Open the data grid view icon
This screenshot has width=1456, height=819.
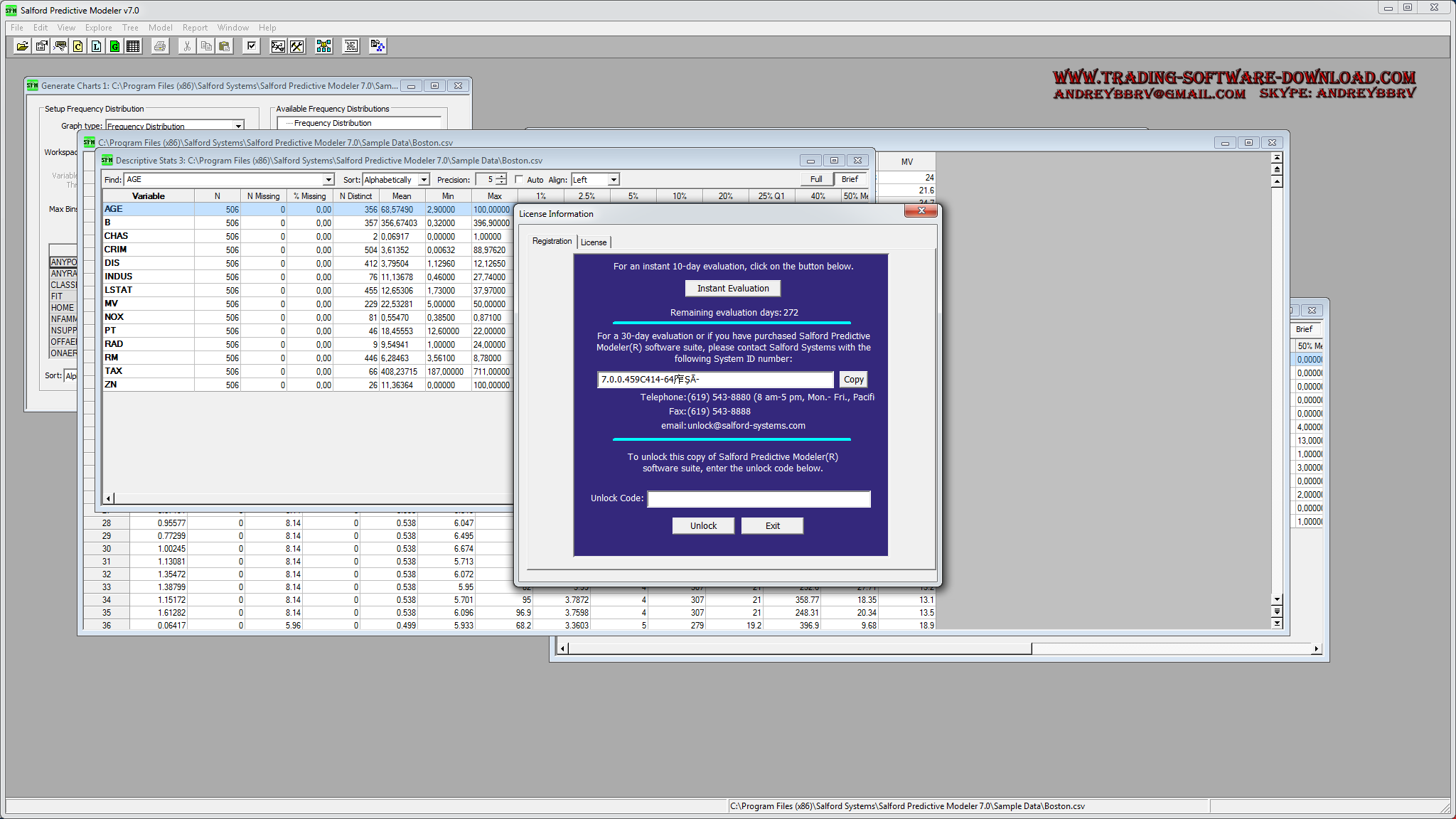(133, 46)
